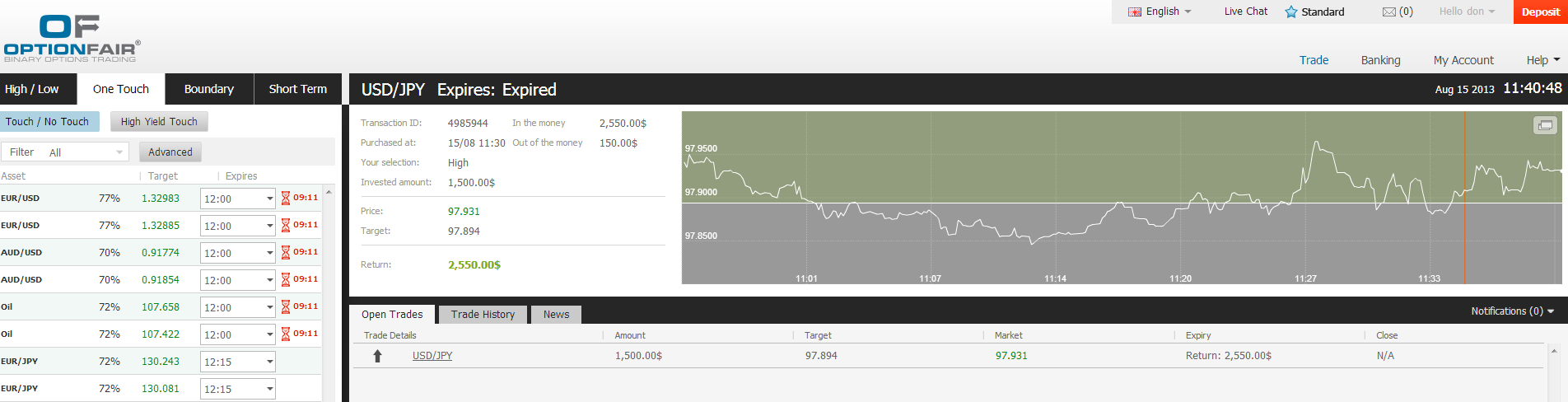The width and height of the screenshot is (1568, 402).
Task: Open the Trade History tab
Action: click(483, 315)
